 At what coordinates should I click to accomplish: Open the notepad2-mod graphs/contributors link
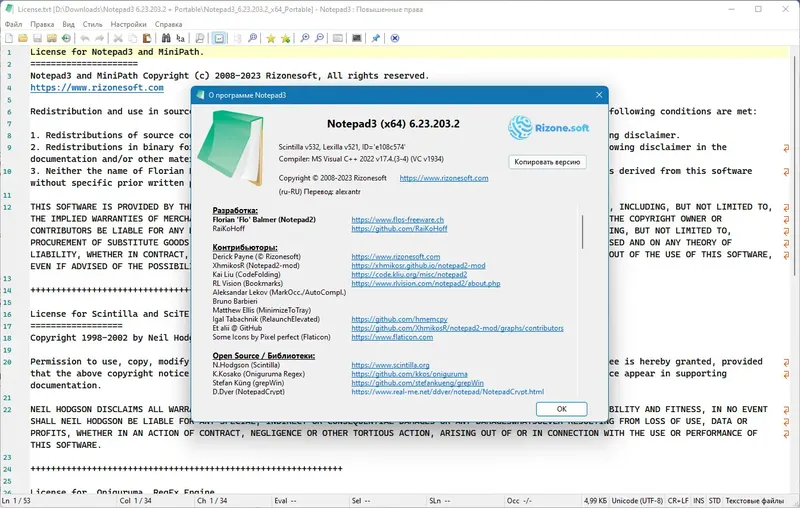(458, 328)
